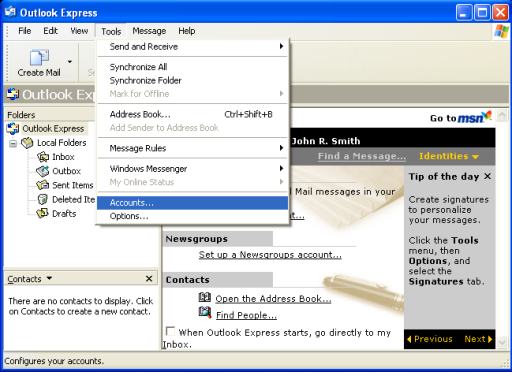Click the Local Folders icon

pyautogui.click(x=27, y=143)
